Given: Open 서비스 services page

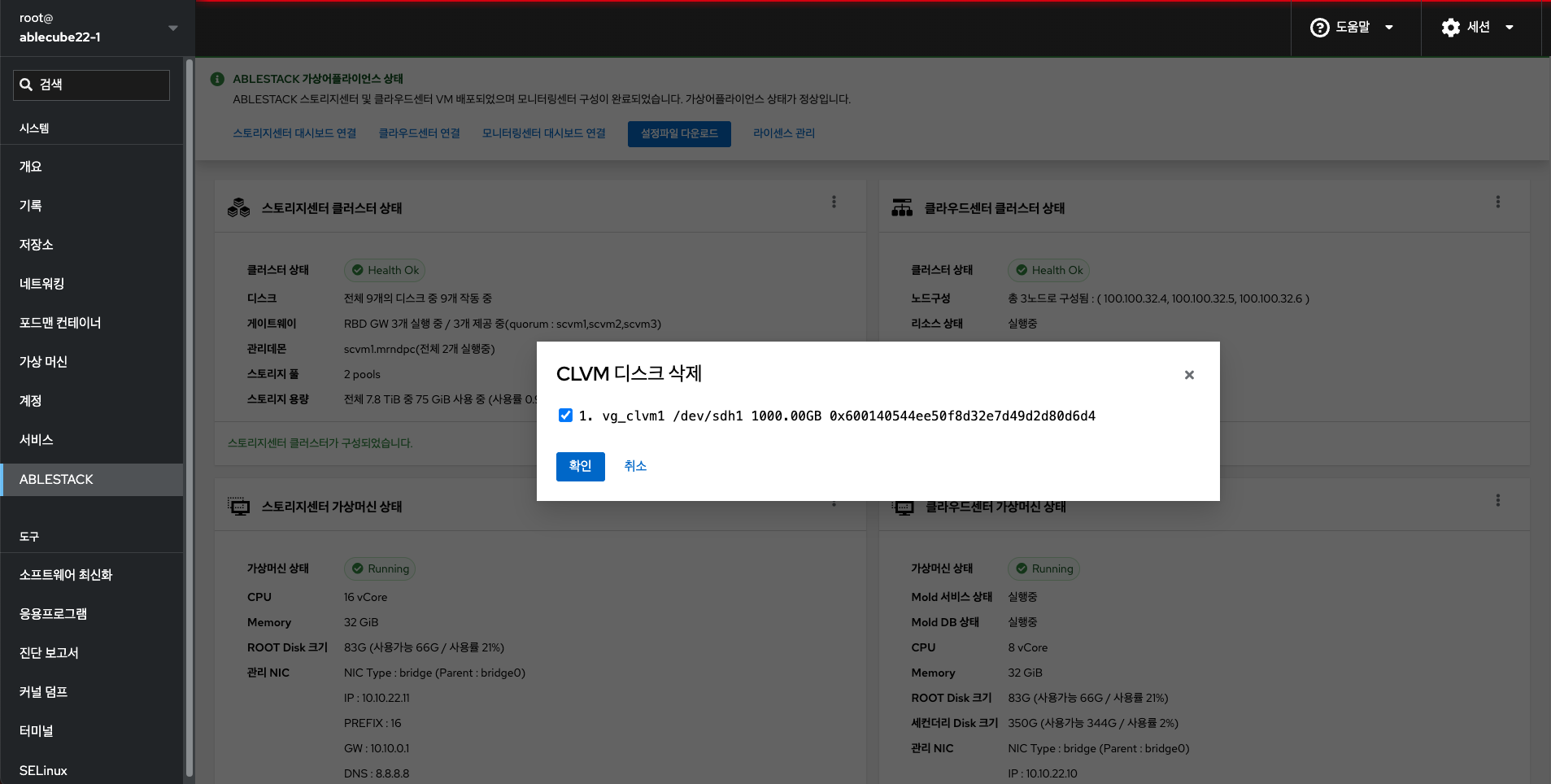Looking at the screenshot, I should point(91,440).
